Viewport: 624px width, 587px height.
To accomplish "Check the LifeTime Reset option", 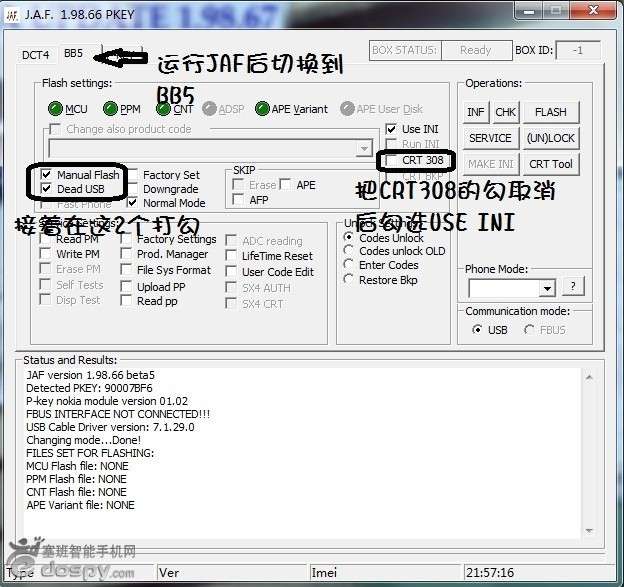I will 231,256.
